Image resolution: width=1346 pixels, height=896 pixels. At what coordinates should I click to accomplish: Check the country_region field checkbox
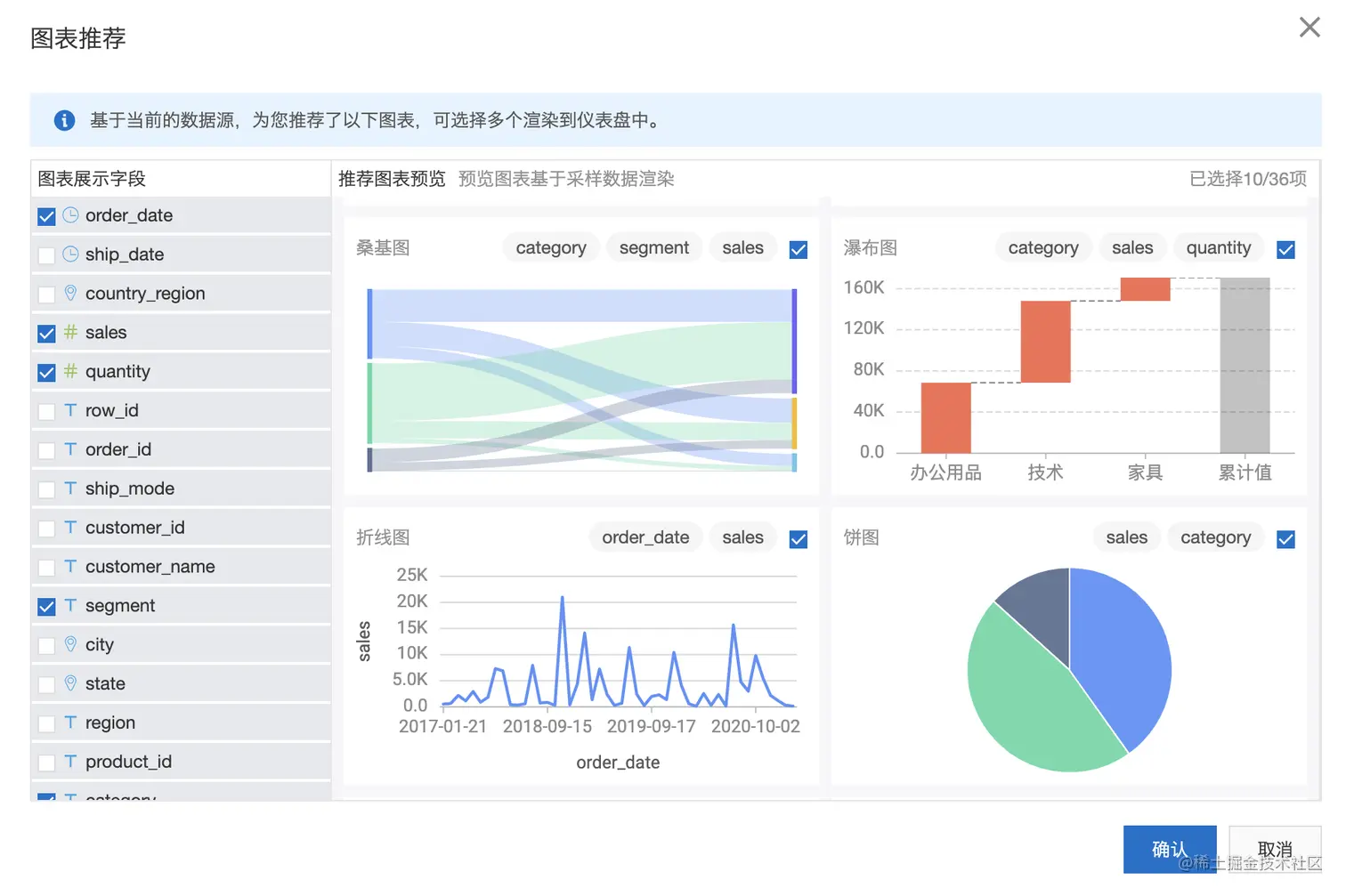[x=46, y=295]
